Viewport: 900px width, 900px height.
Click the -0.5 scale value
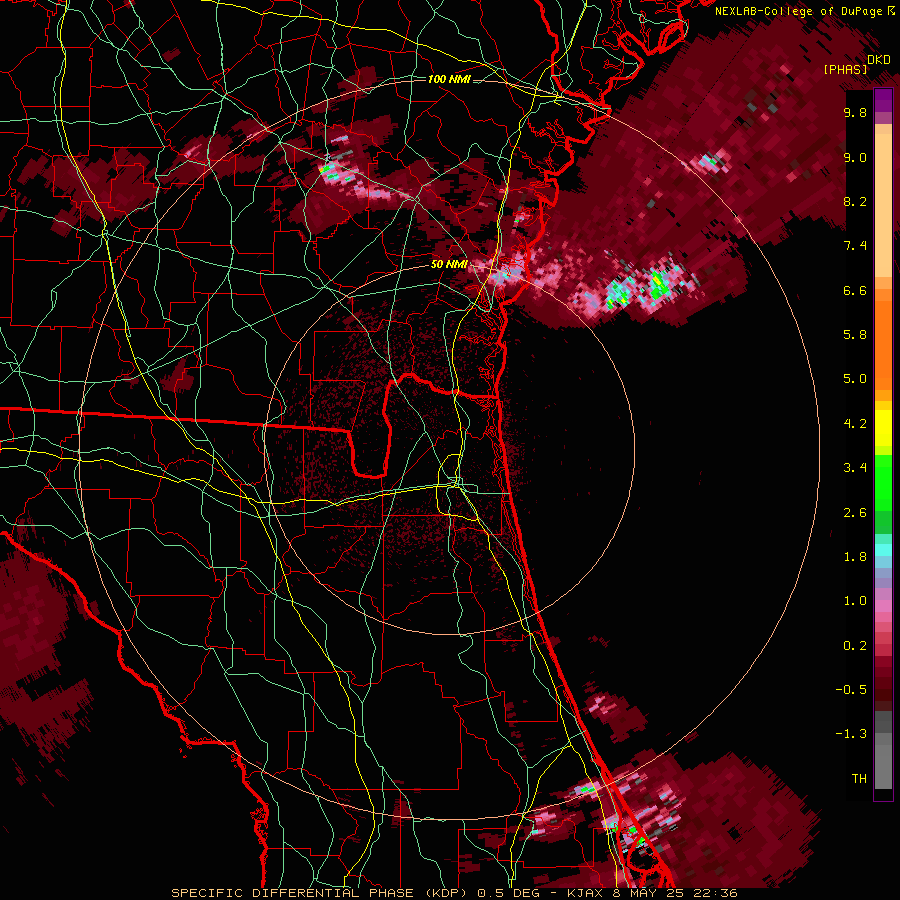coord(851,689)
